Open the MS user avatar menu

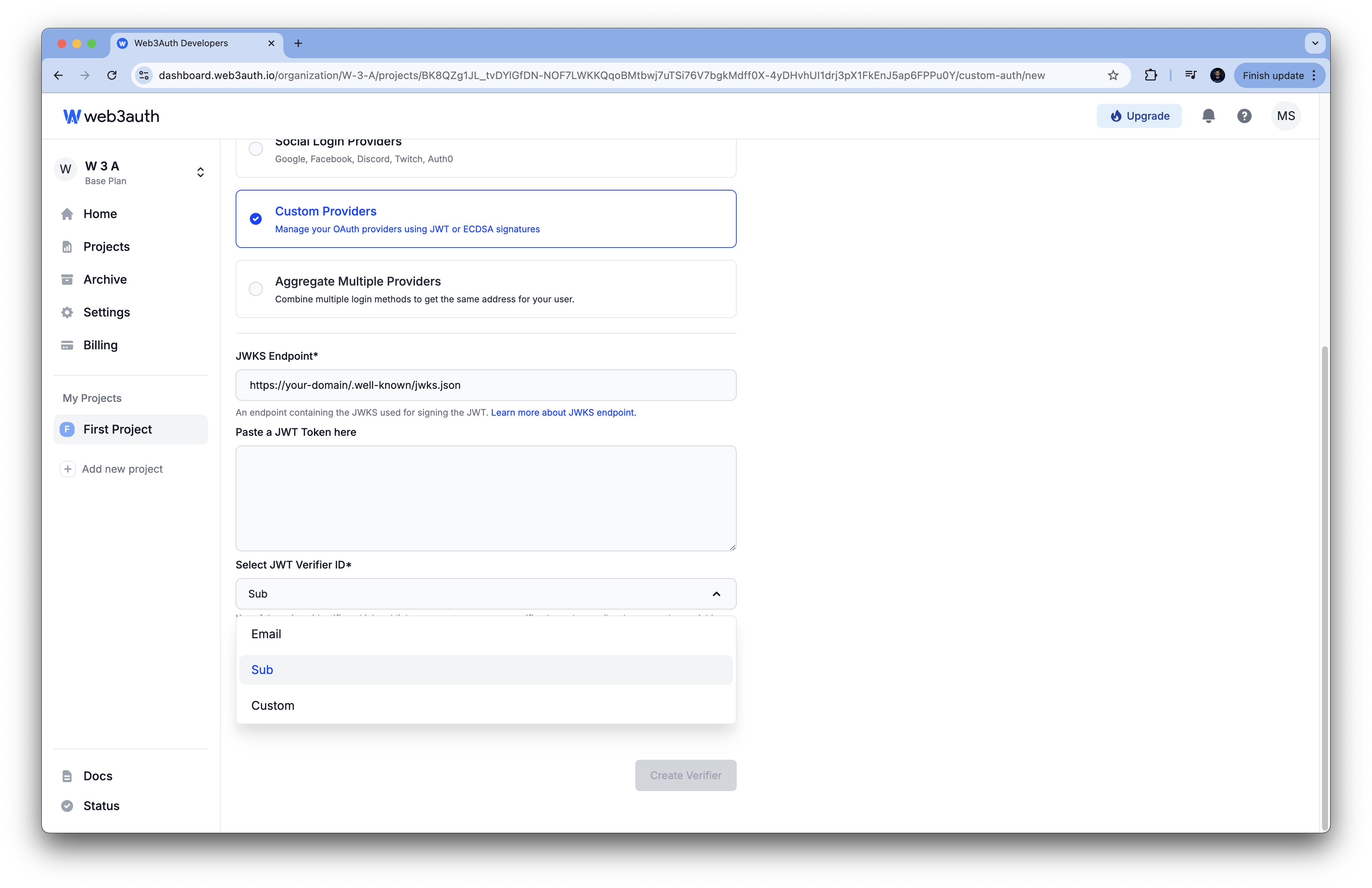click(1286, 116)
